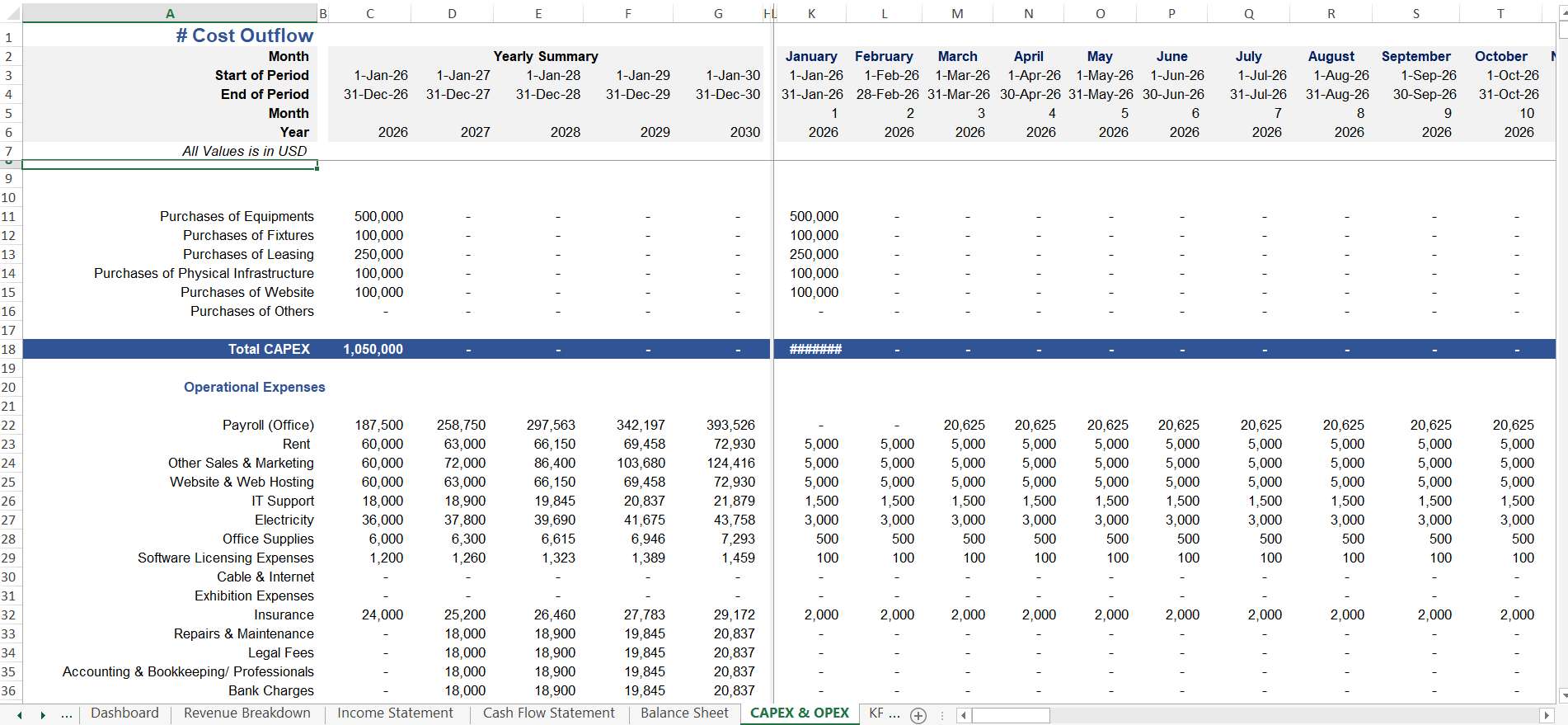
Task: Click the '# Cost Outflow' title cell
Action: click(x=245, y=35)
